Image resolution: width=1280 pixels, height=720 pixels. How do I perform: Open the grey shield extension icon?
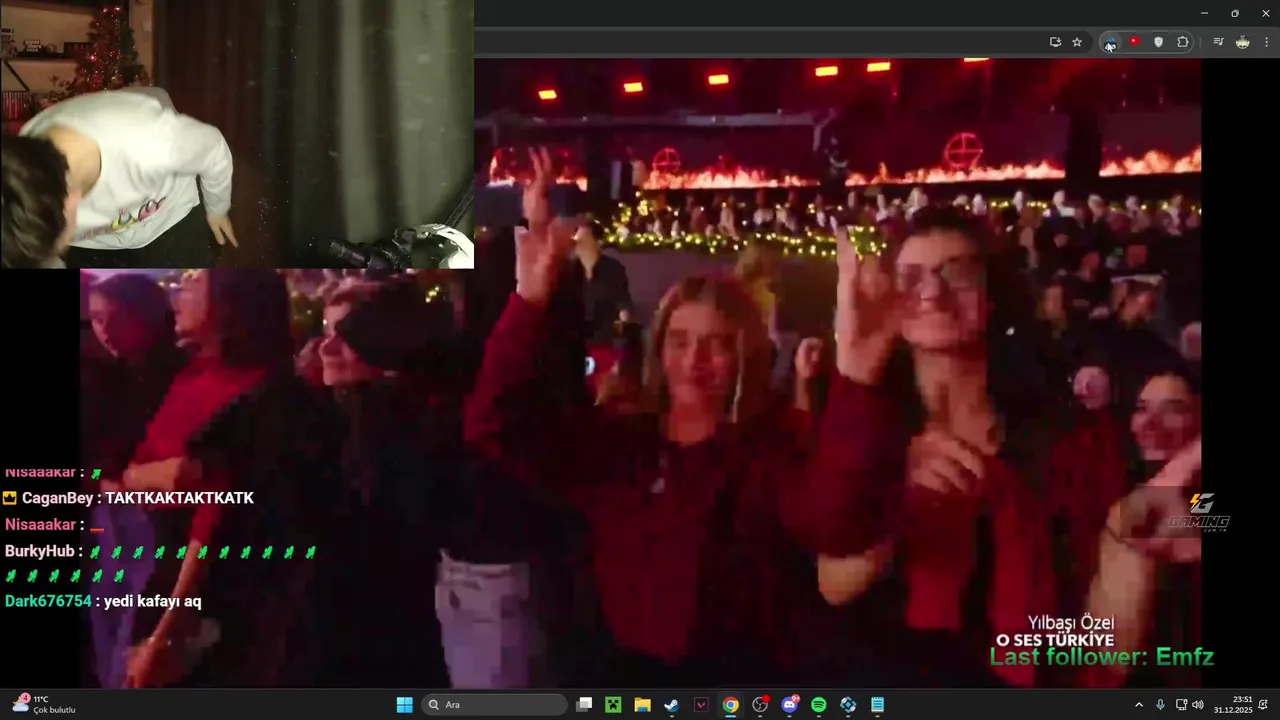pos(1158,42)
